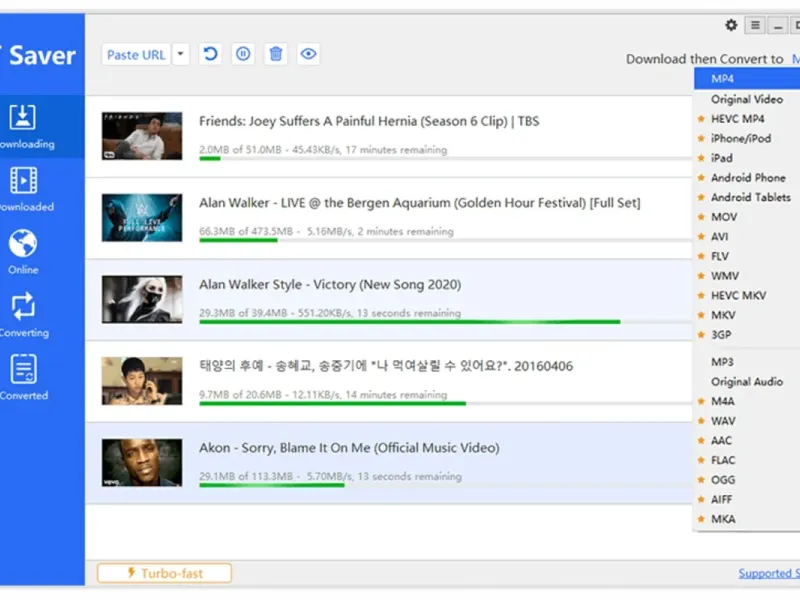This screenshot has width=800, height=600.
Task: Select title 'Akon - Sorry, Blame It On Me'
Action: [349, 448]
